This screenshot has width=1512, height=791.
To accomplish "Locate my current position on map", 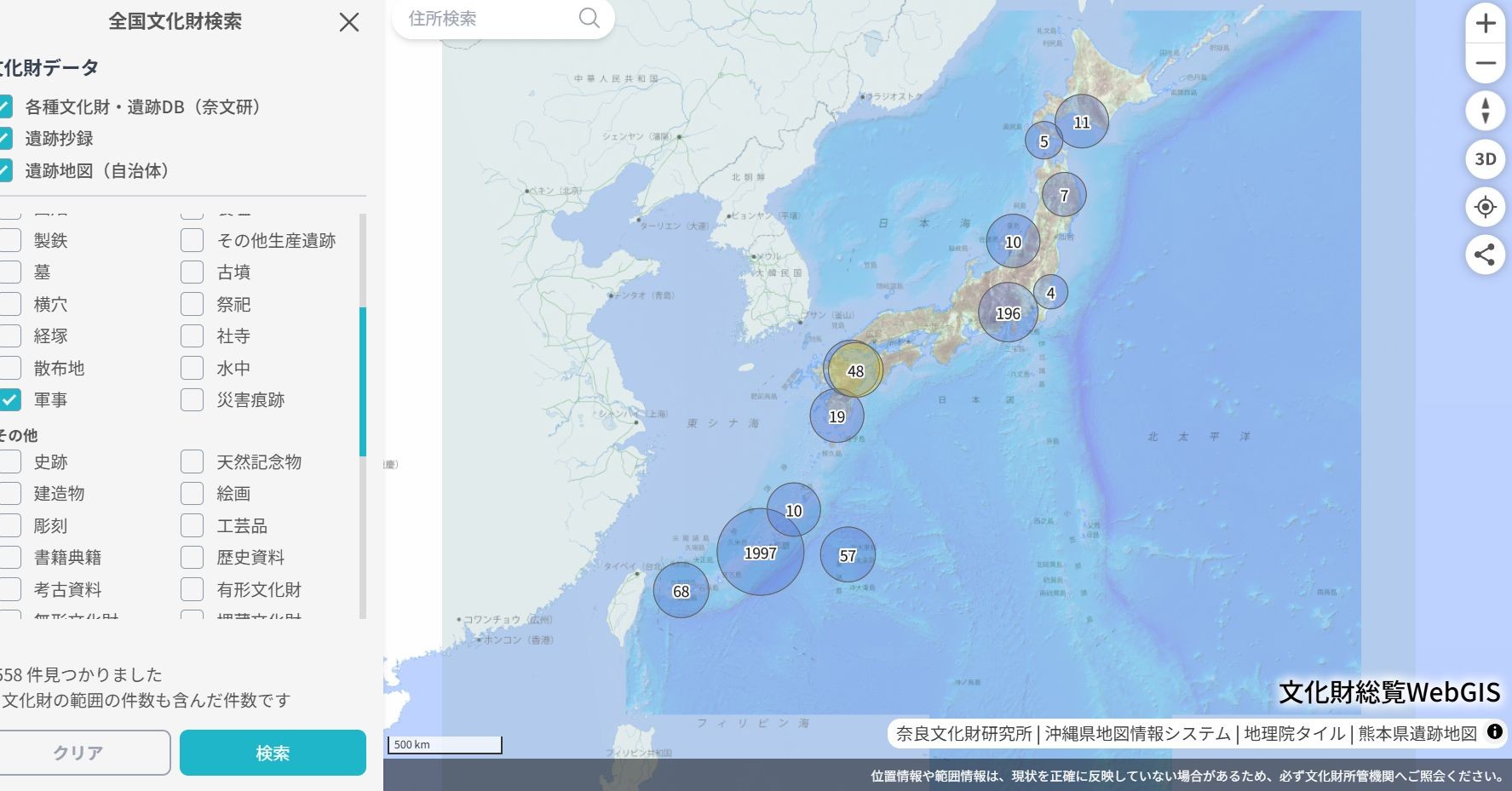I will (x=1485, y=207).
